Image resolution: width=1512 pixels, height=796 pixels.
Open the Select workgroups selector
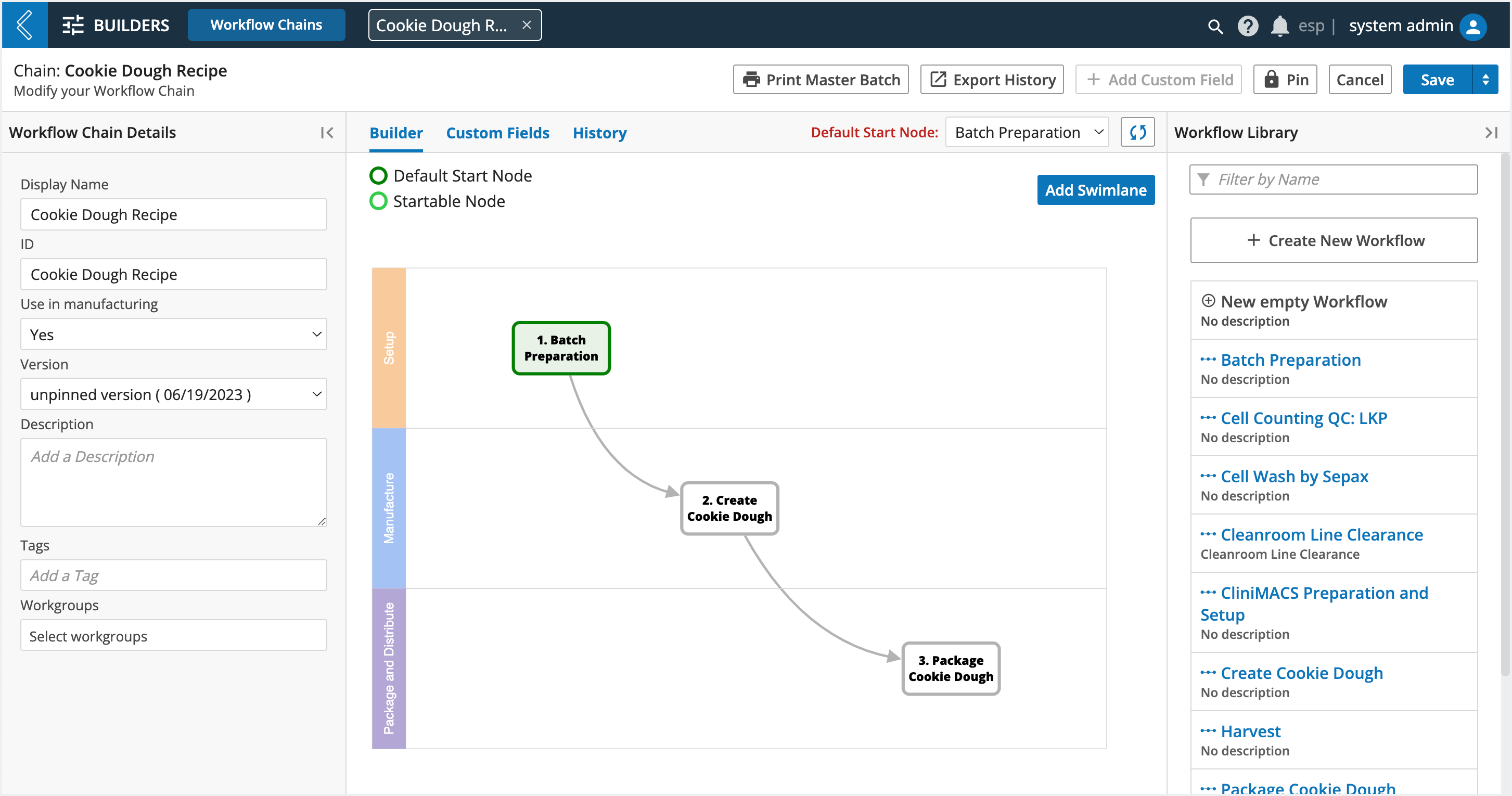coord(174,636)
